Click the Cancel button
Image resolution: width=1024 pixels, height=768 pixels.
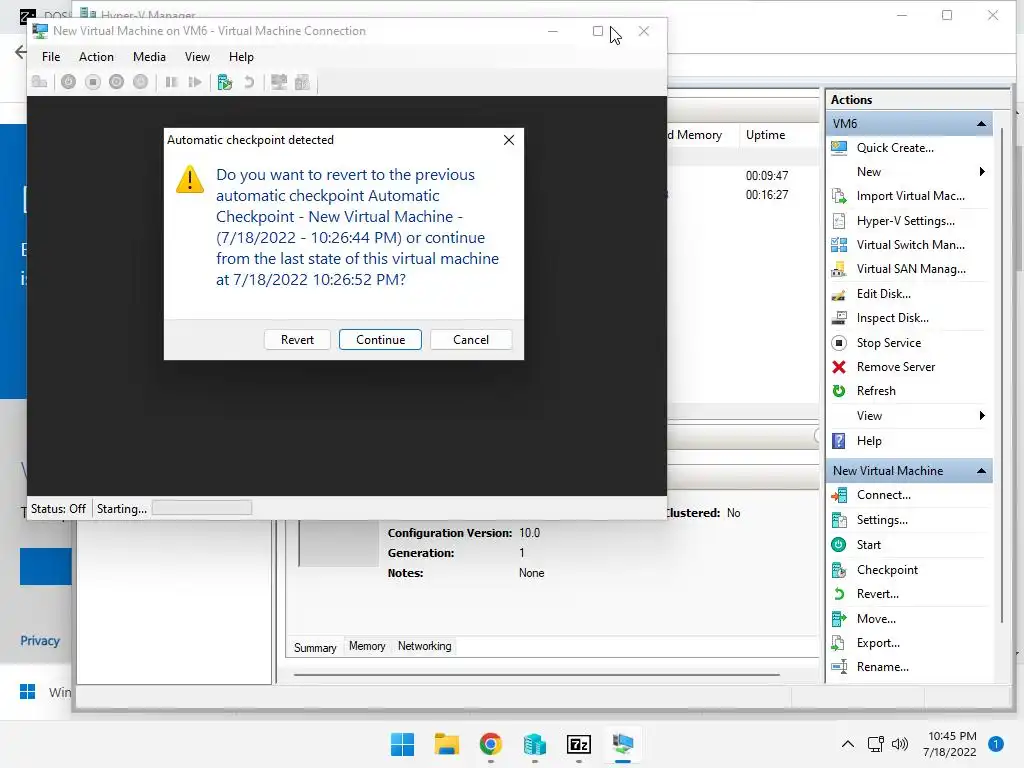(471, 340)
